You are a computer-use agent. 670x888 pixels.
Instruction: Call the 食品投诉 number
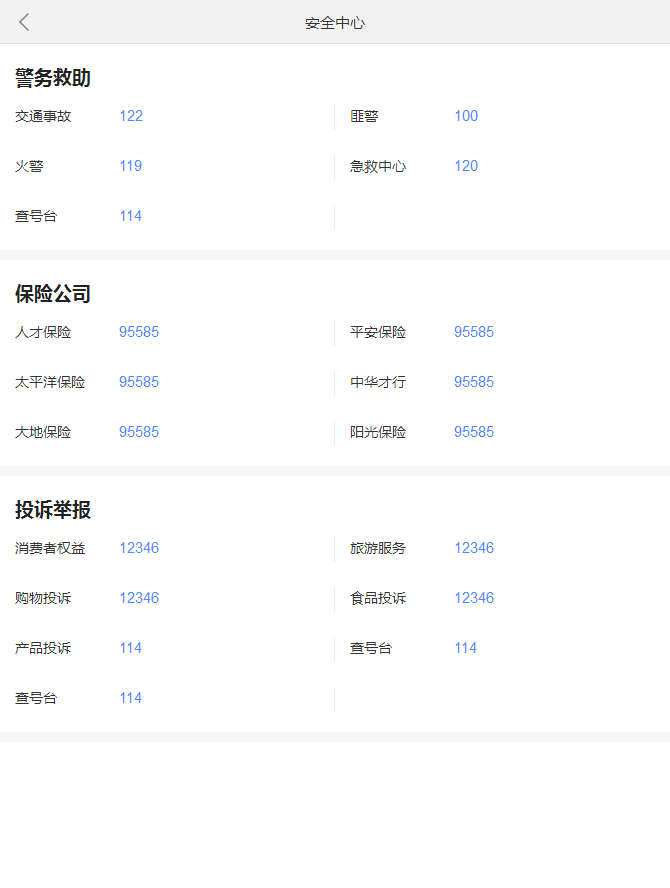(x=474, y=598)
